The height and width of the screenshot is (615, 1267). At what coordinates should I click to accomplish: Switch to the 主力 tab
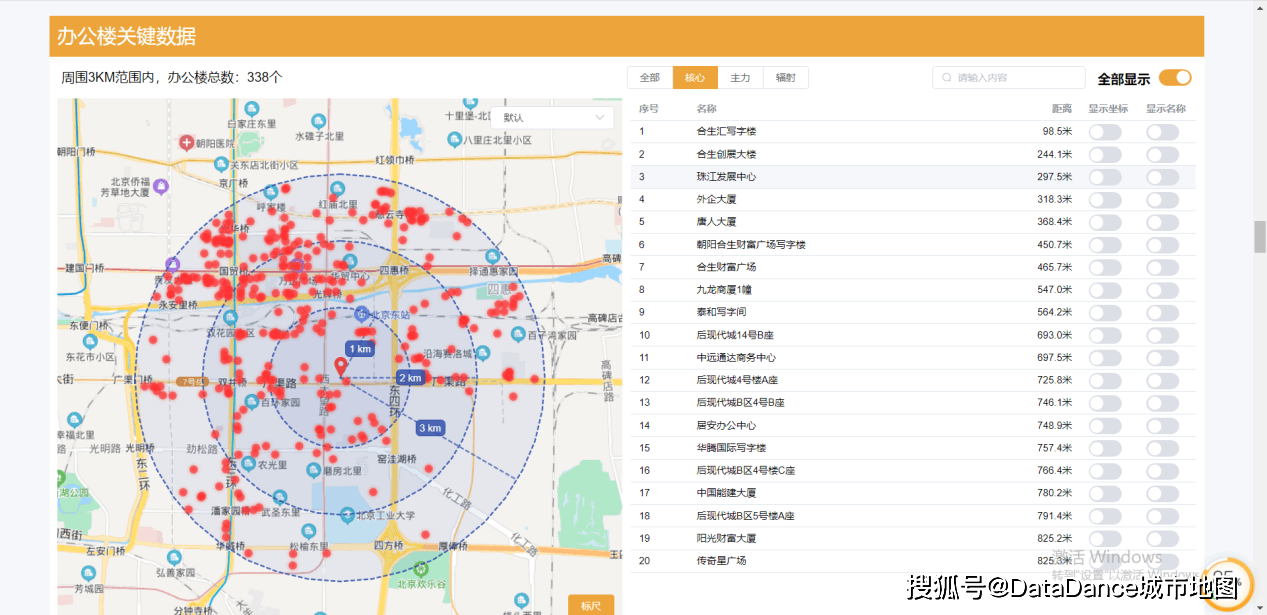pyautogui.click(x=740, y=78)
